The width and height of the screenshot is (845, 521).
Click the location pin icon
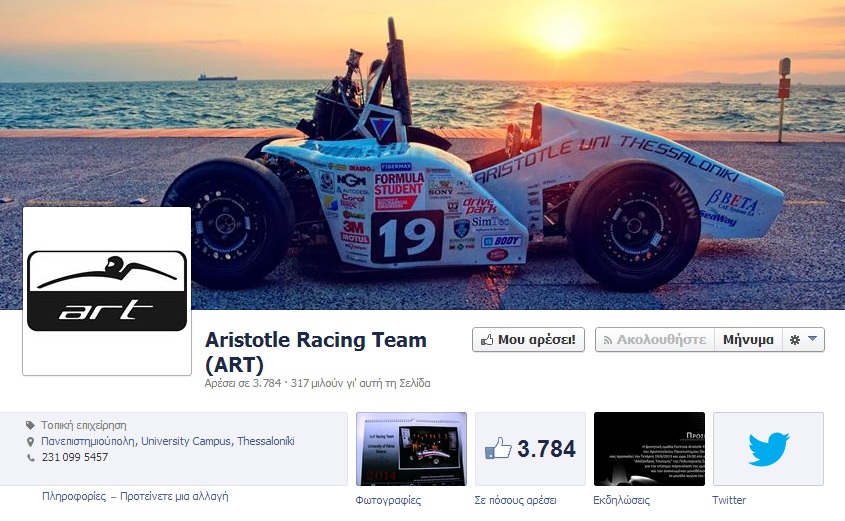[x=30, y=441]
